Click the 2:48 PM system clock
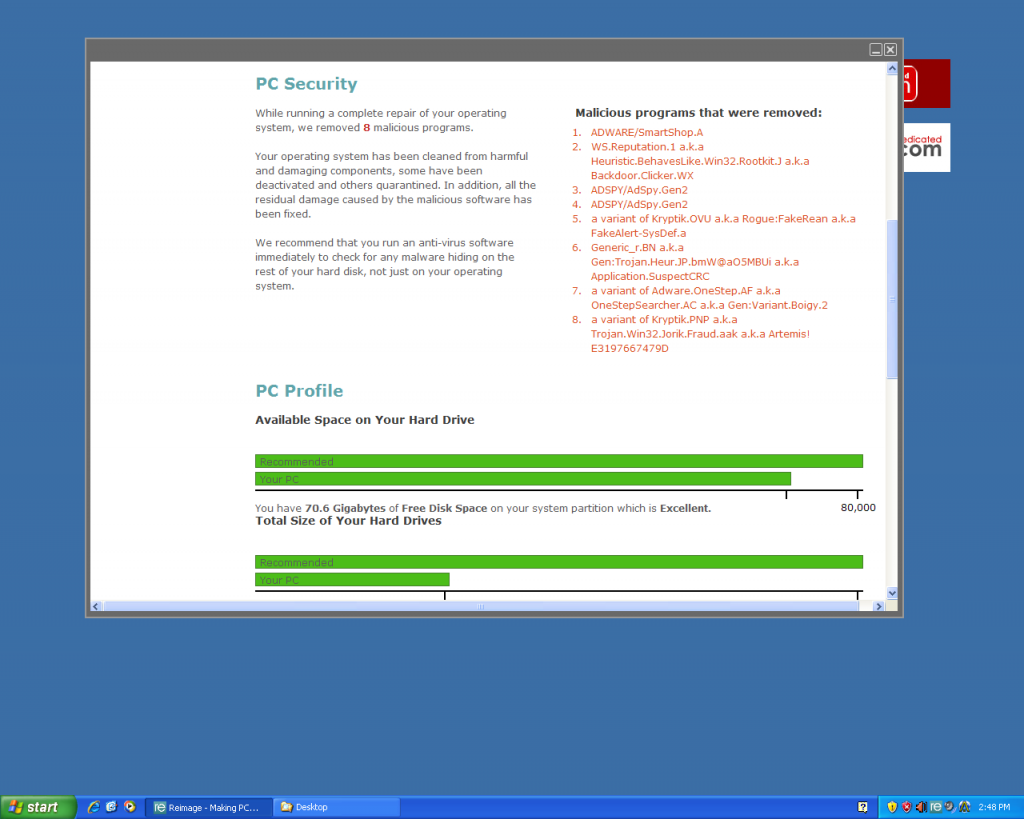 pos(994,807)
